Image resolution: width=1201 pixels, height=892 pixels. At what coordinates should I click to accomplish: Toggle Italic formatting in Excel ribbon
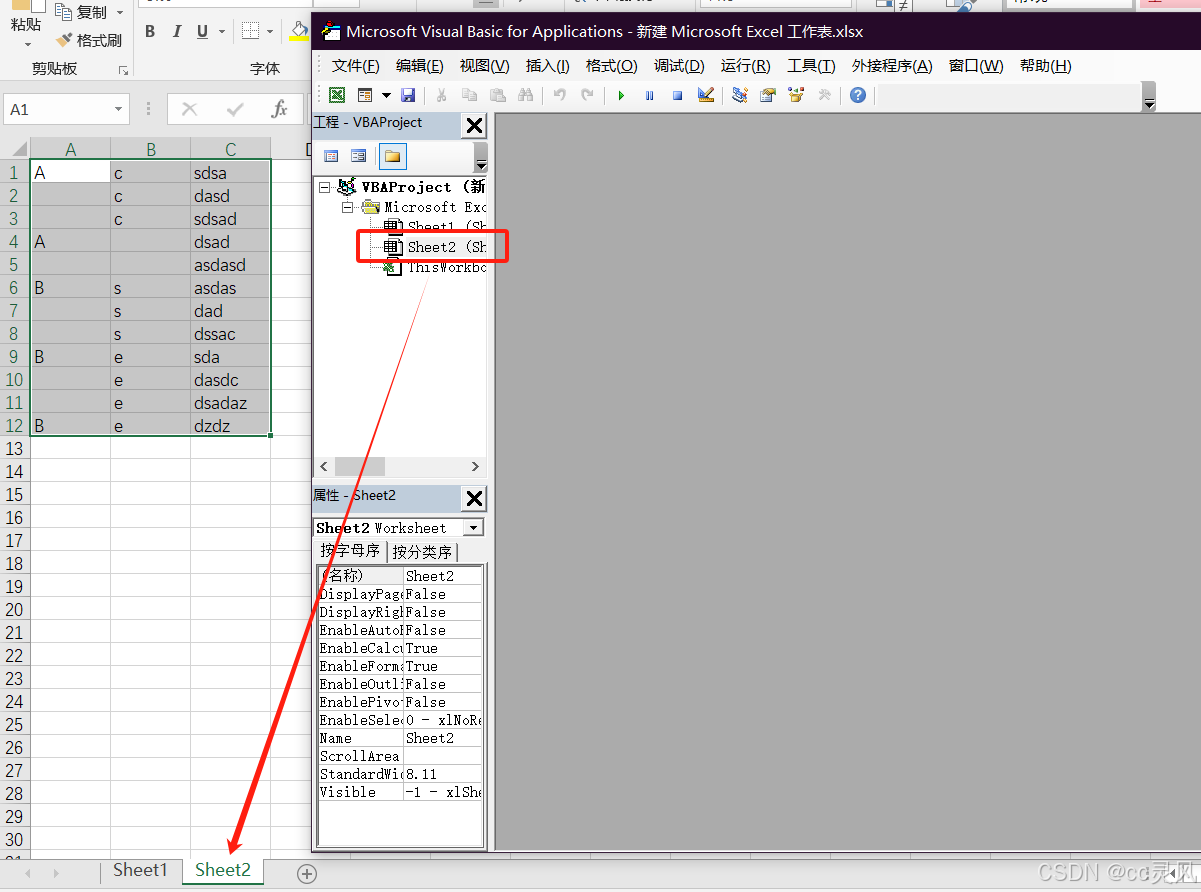[177, 32]
